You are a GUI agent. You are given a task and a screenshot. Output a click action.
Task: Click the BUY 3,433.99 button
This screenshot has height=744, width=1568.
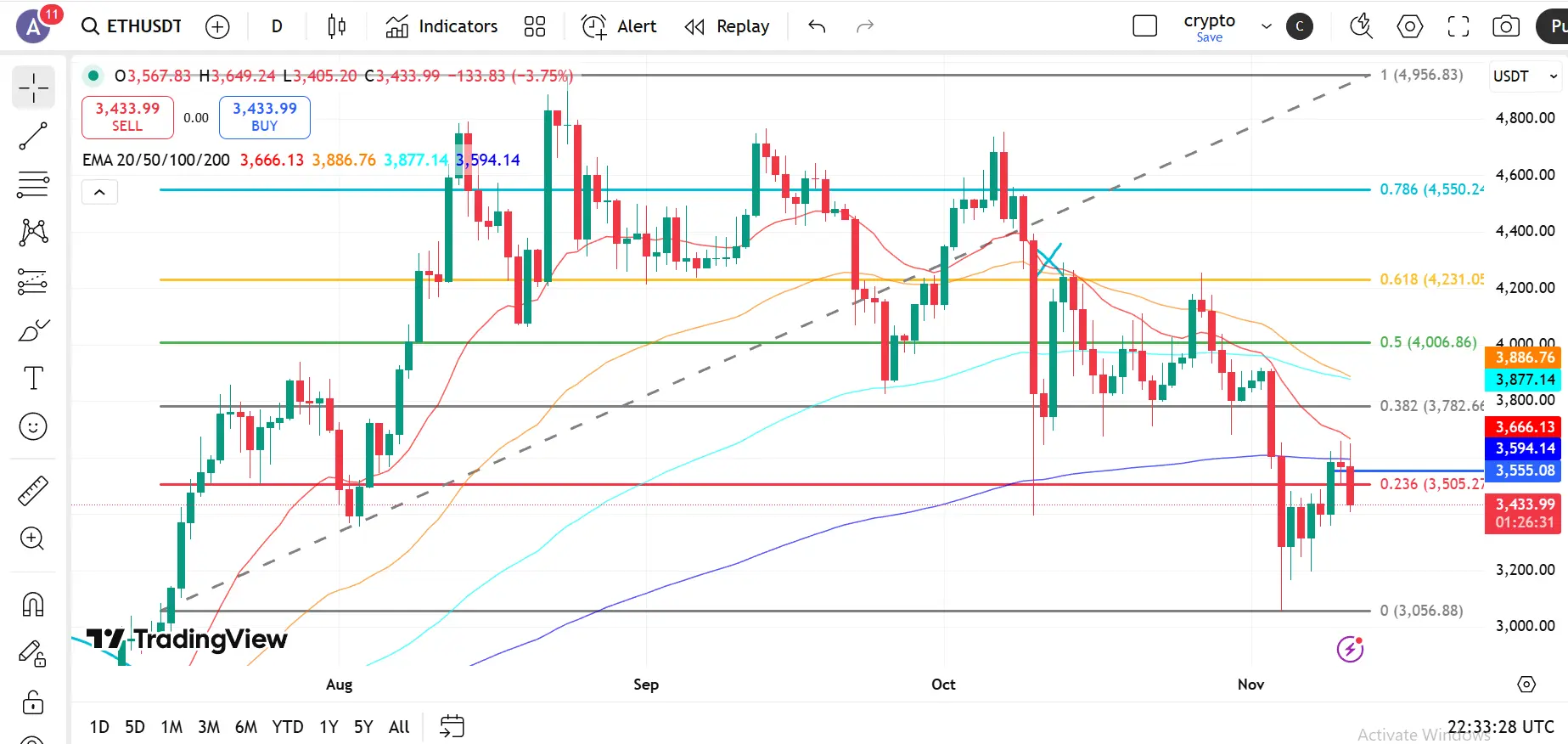[265, 117]
